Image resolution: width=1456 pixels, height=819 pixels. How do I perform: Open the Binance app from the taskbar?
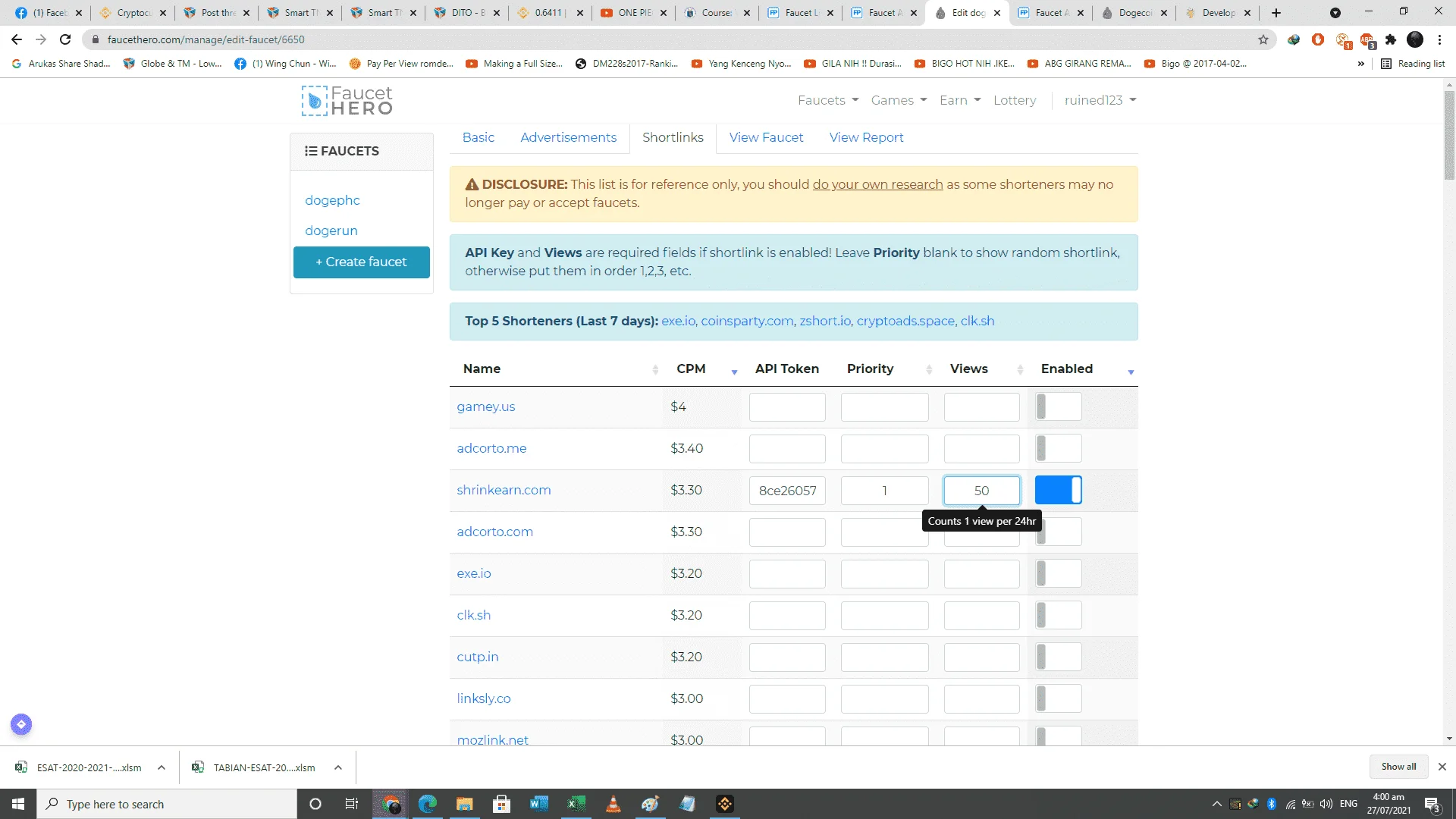(x=724, y=804)
